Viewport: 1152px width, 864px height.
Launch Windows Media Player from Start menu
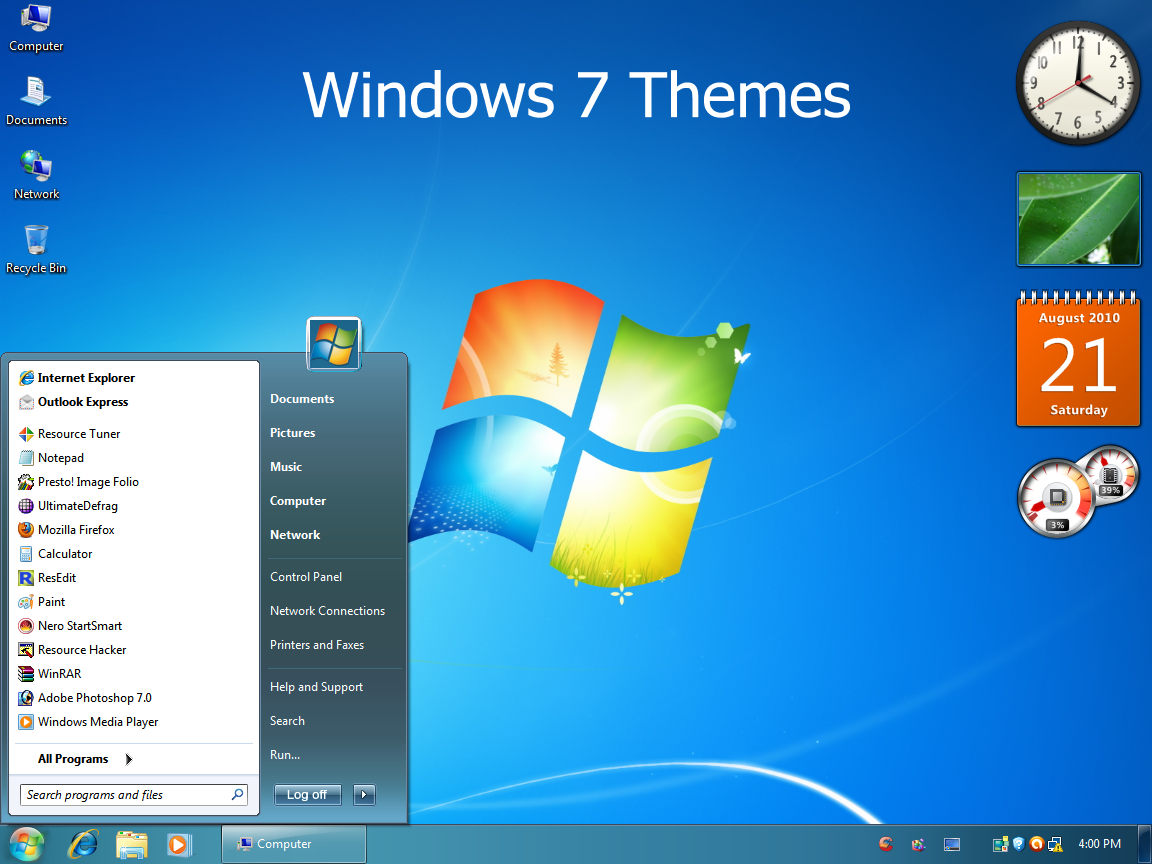pos(88,721)
